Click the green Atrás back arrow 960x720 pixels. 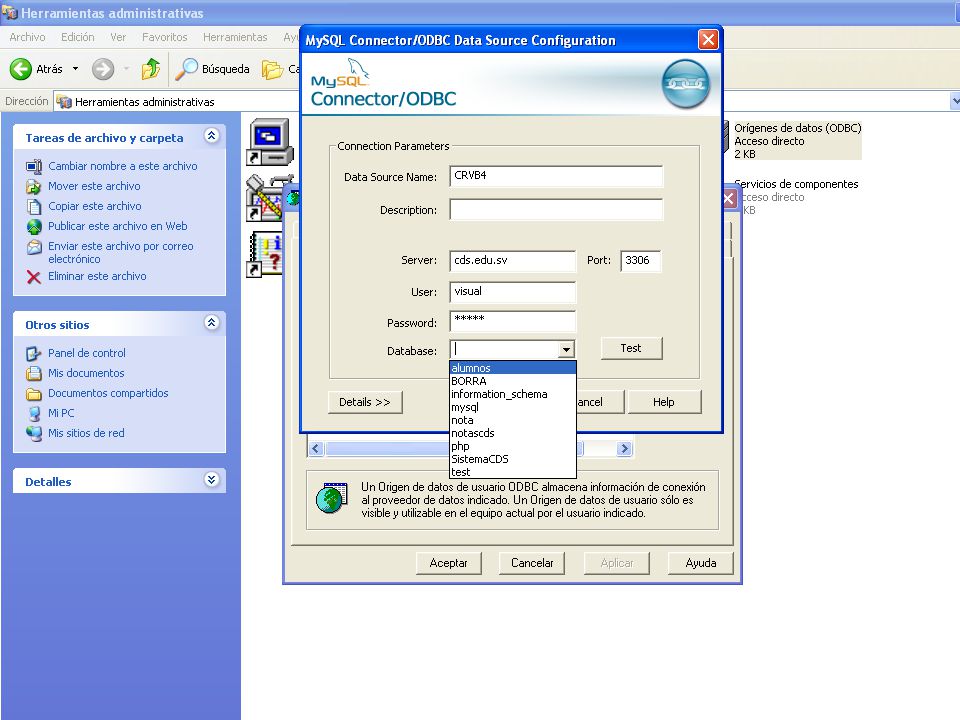(x=20, y=69)
